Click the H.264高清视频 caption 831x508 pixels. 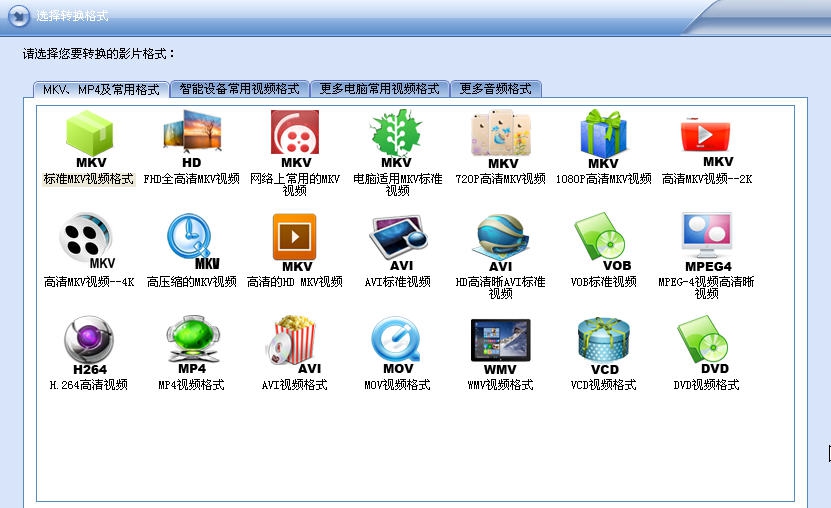89,385
